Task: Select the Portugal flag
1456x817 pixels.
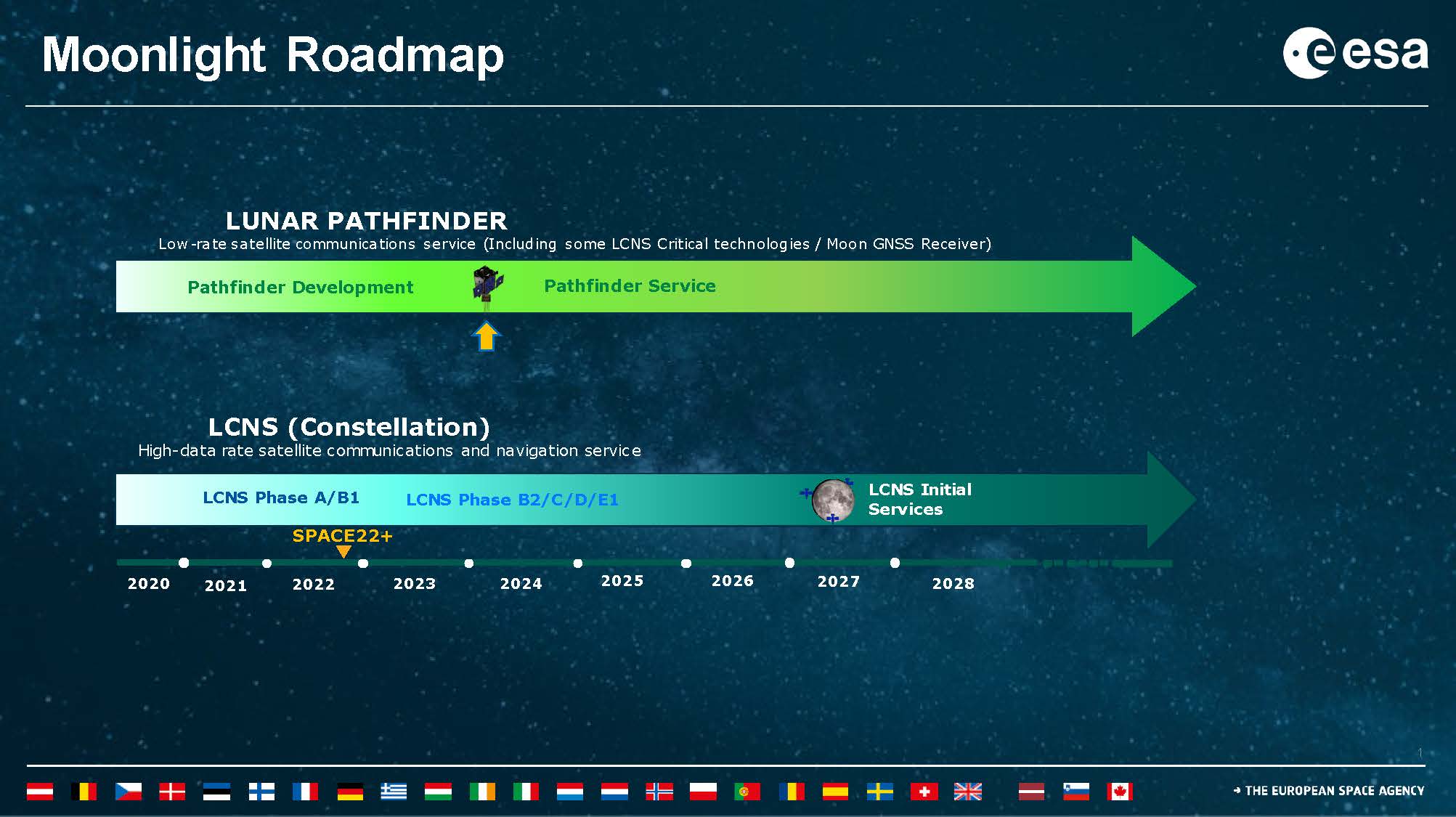Action: [747, 792]
